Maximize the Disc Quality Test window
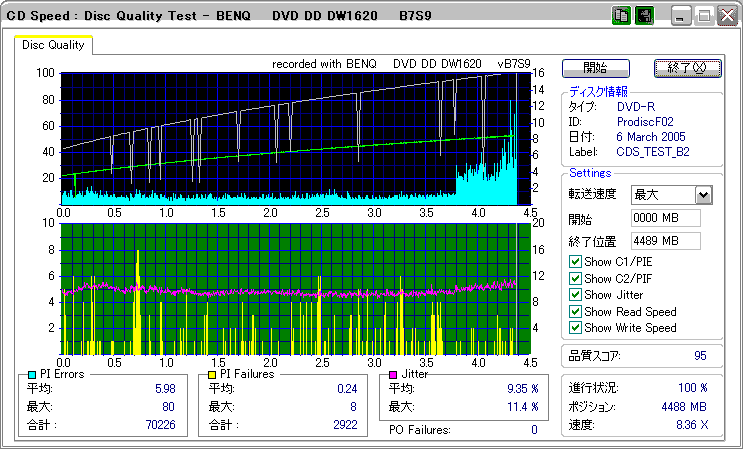This screenshot has height=449, width=743. (x=704, y=16)
